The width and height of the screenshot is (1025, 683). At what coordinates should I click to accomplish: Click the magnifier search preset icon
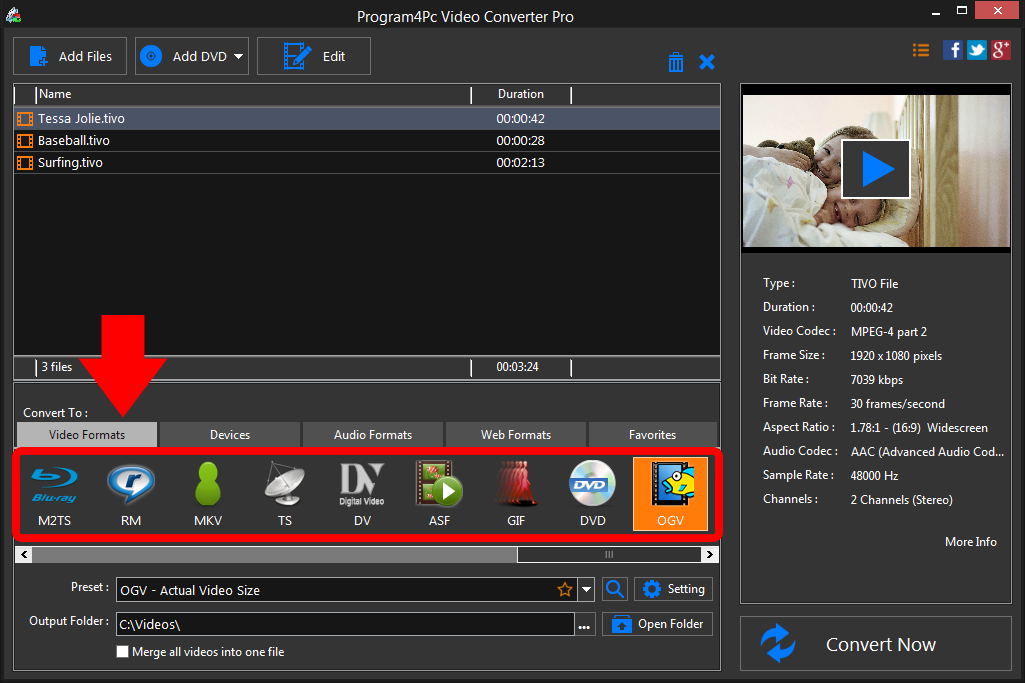pyautogui.click(x=615, y=589)
